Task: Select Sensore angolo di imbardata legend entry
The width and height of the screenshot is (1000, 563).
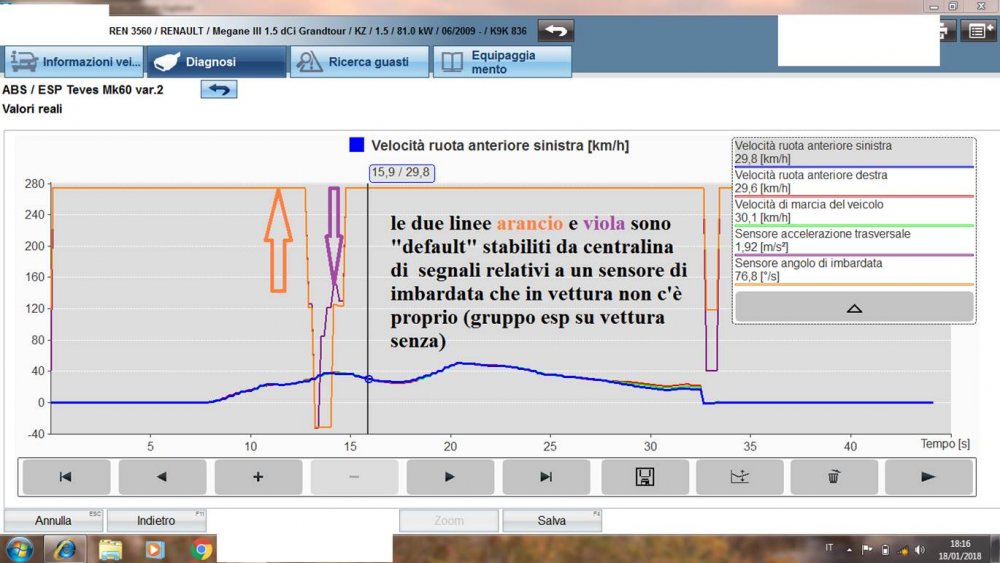Action: point(853,270)
